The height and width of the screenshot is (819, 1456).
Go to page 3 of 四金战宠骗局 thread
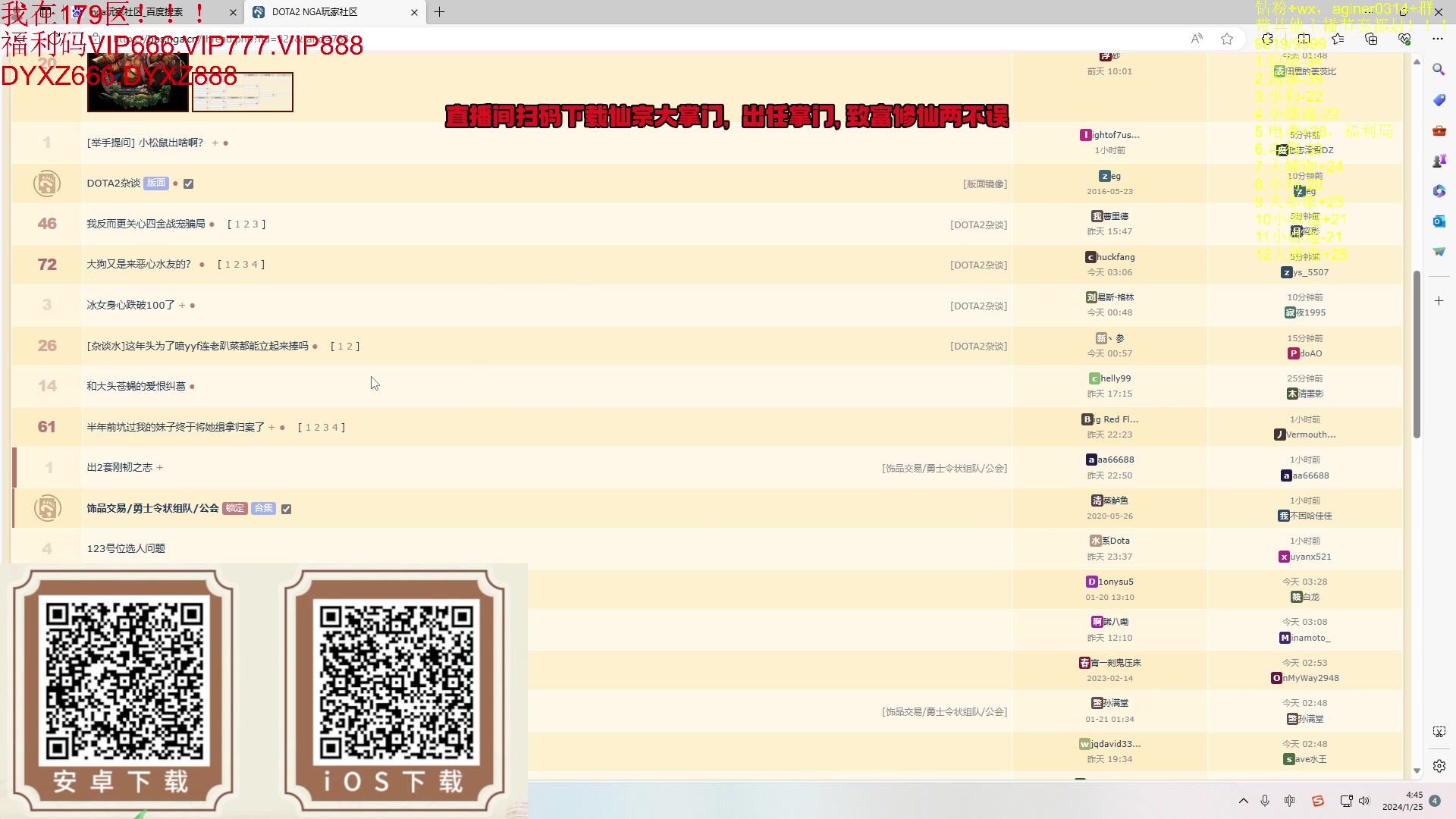(x=255, y=224)
